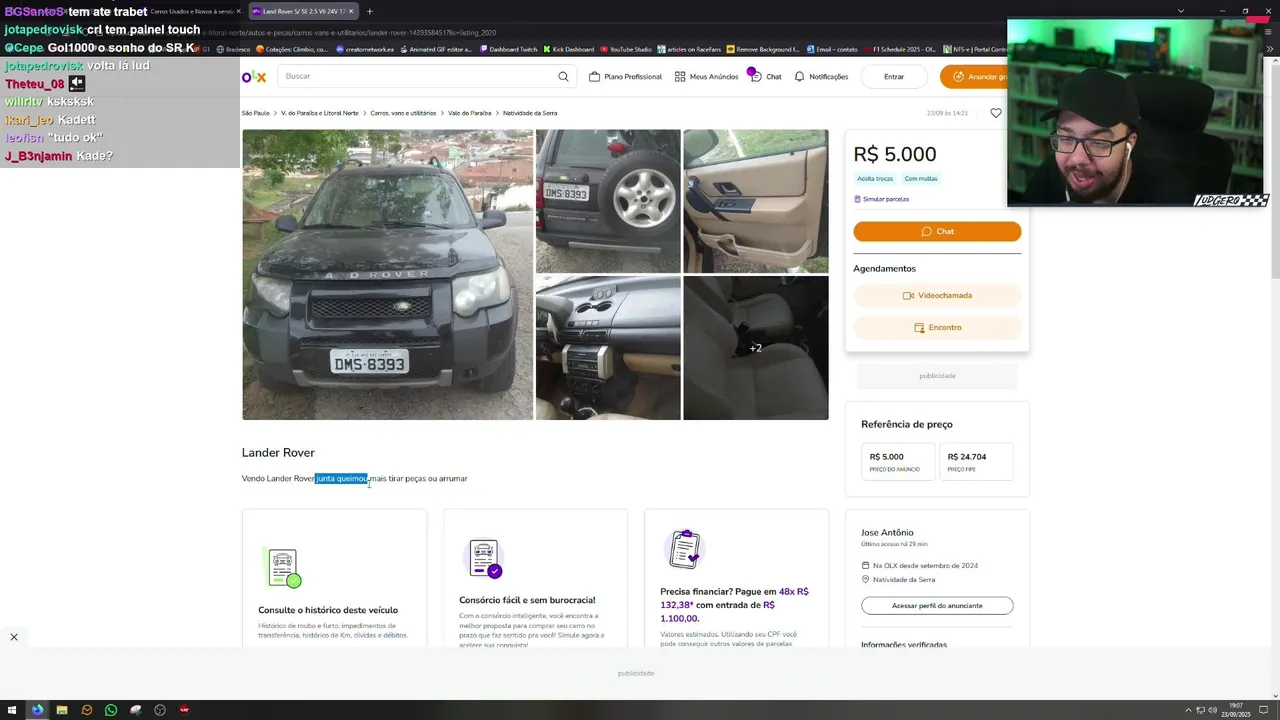
Task: Switch to the Carros Usados e Novos tab
Action: (190, 11)
